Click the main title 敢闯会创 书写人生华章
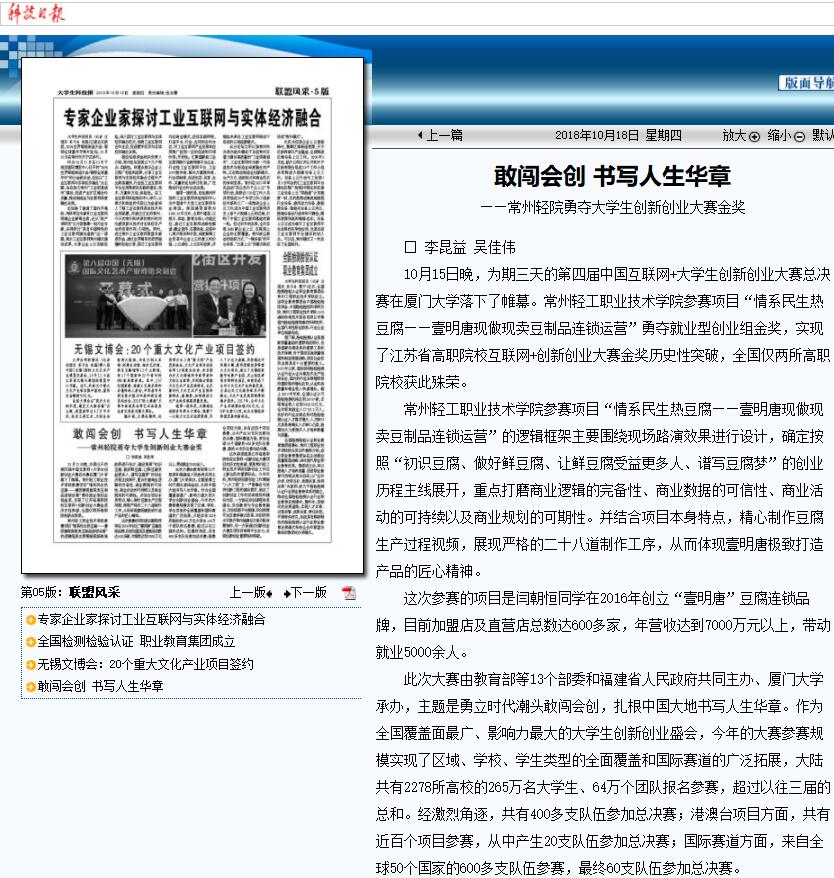This screenshot has height=878, width=834. point(612,176)
